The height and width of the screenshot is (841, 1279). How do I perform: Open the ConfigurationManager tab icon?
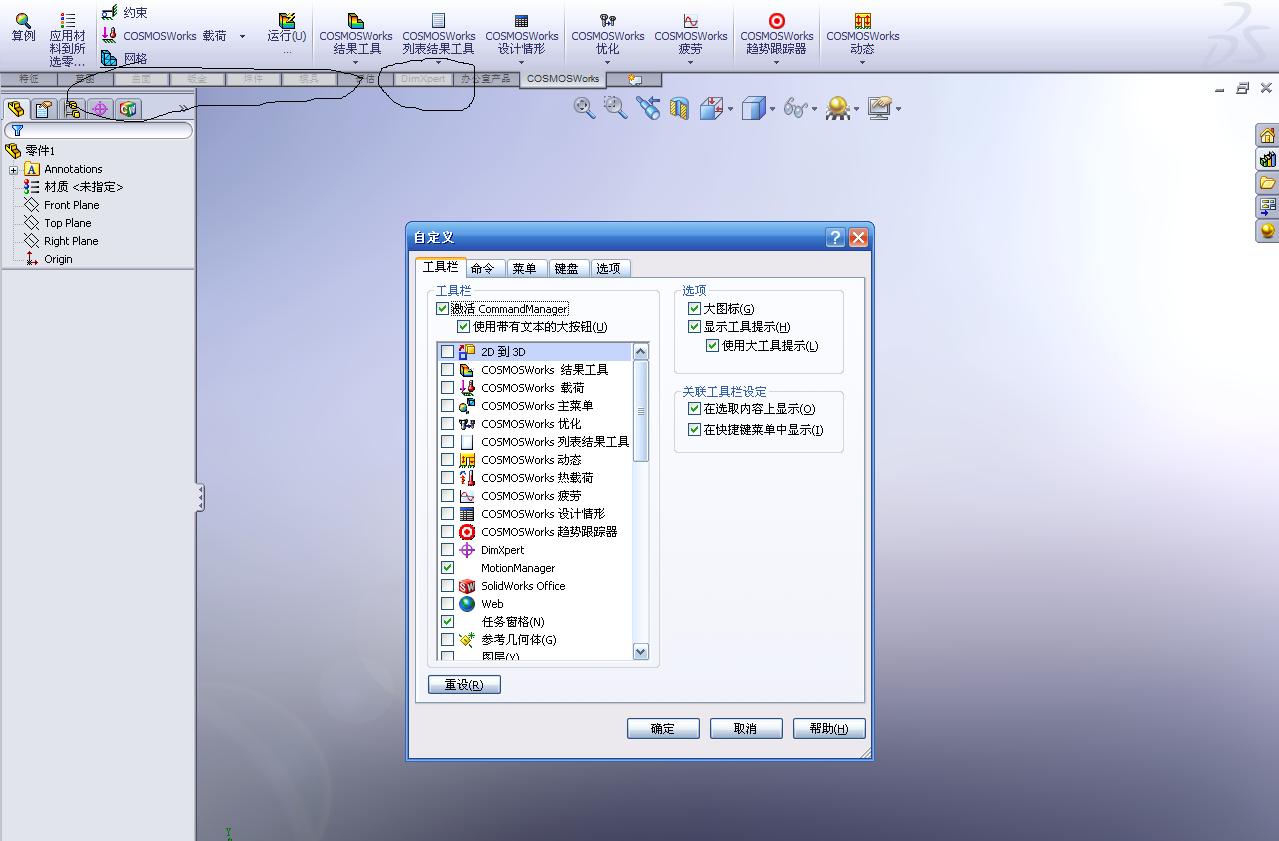pos(72,109)
